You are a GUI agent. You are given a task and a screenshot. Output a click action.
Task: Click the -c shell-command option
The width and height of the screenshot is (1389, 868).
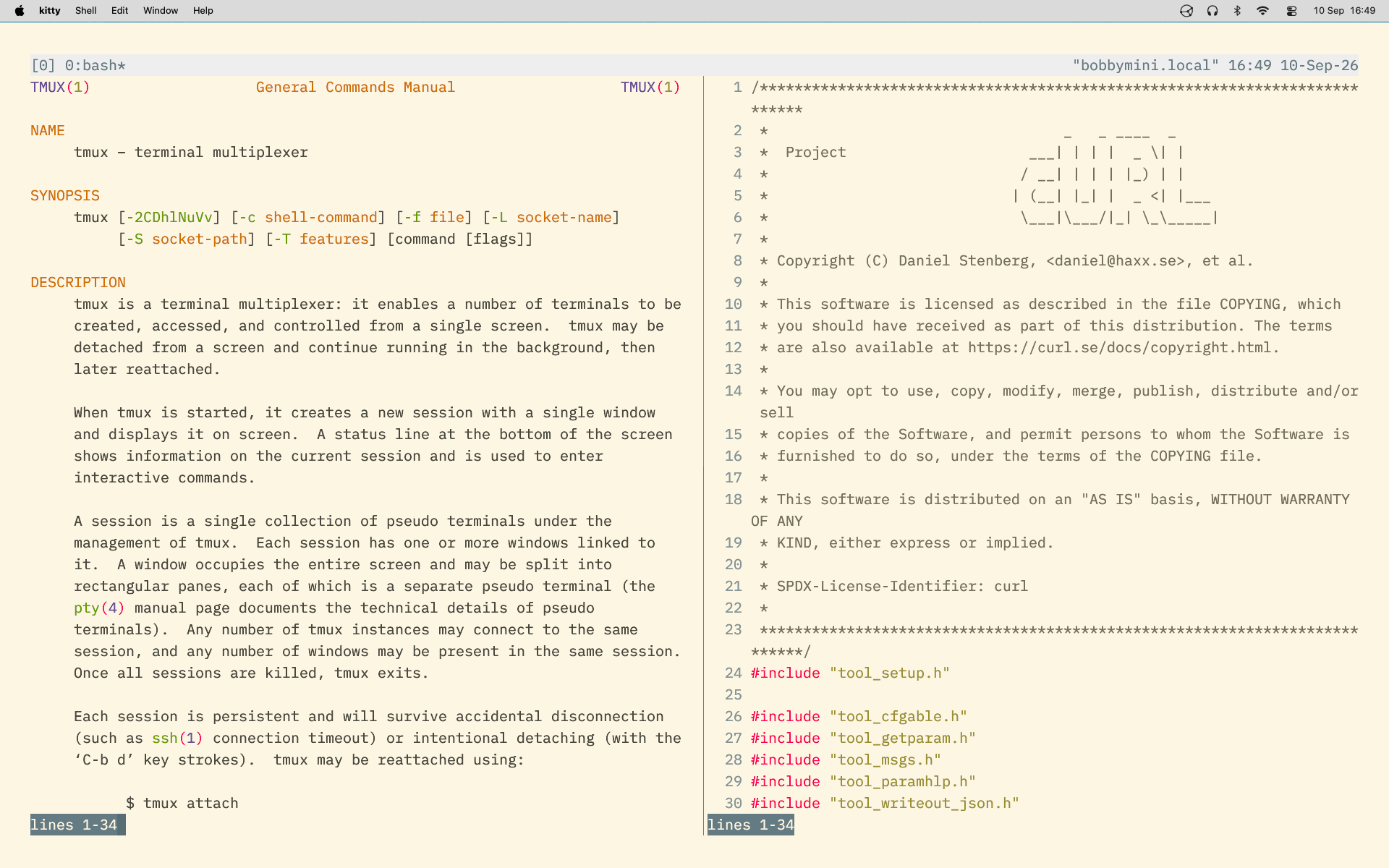pos(308,218)
